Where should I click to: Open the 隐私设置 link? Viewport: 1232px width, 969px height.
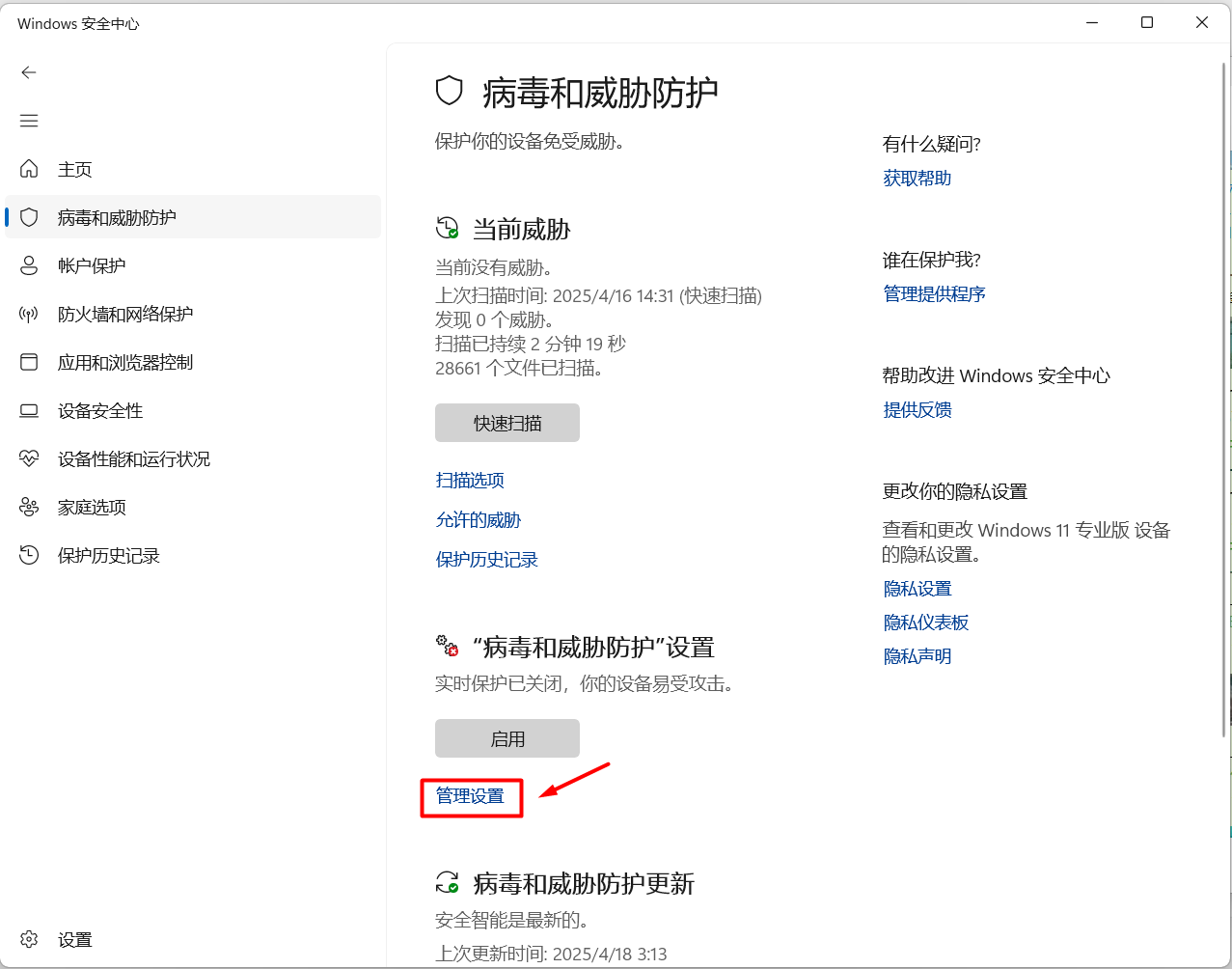[x=917, y=588]
